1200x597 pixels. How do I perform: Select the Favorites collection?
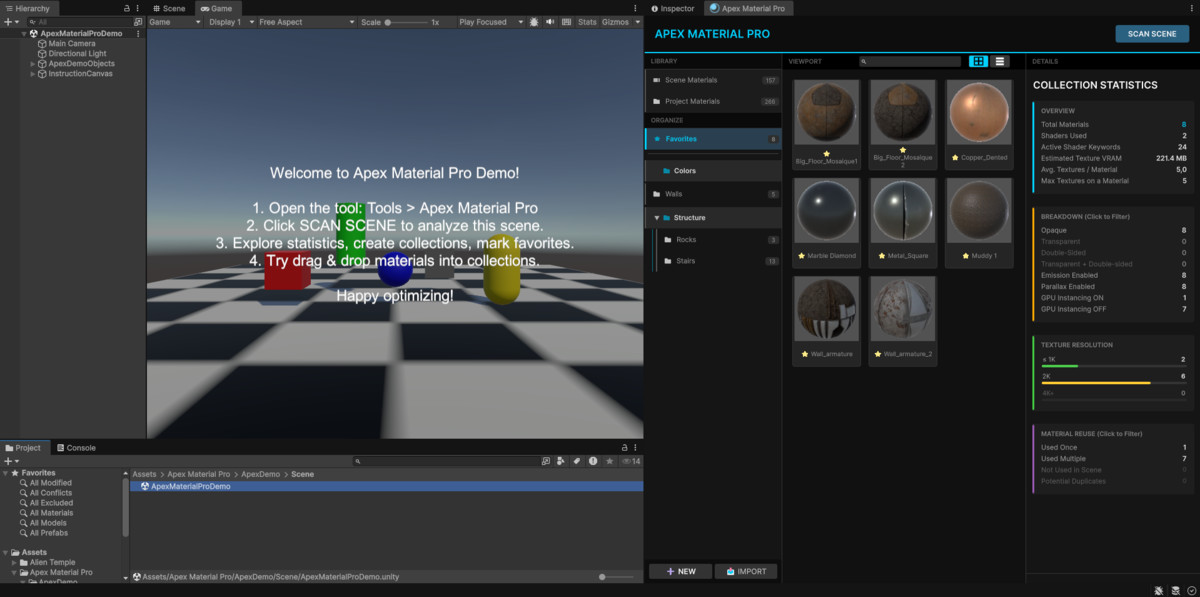(714, 139)
